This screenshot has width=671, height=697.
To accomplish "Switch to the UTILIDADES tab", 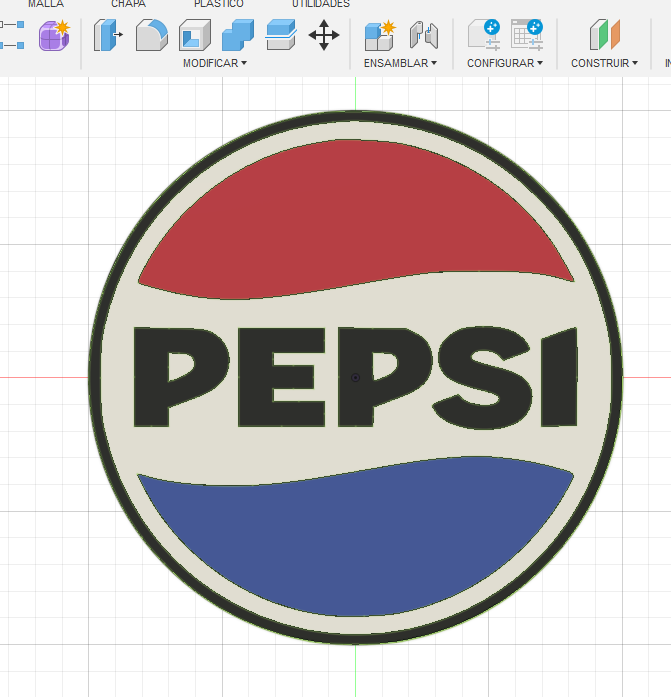I will [x=321, y=4].
